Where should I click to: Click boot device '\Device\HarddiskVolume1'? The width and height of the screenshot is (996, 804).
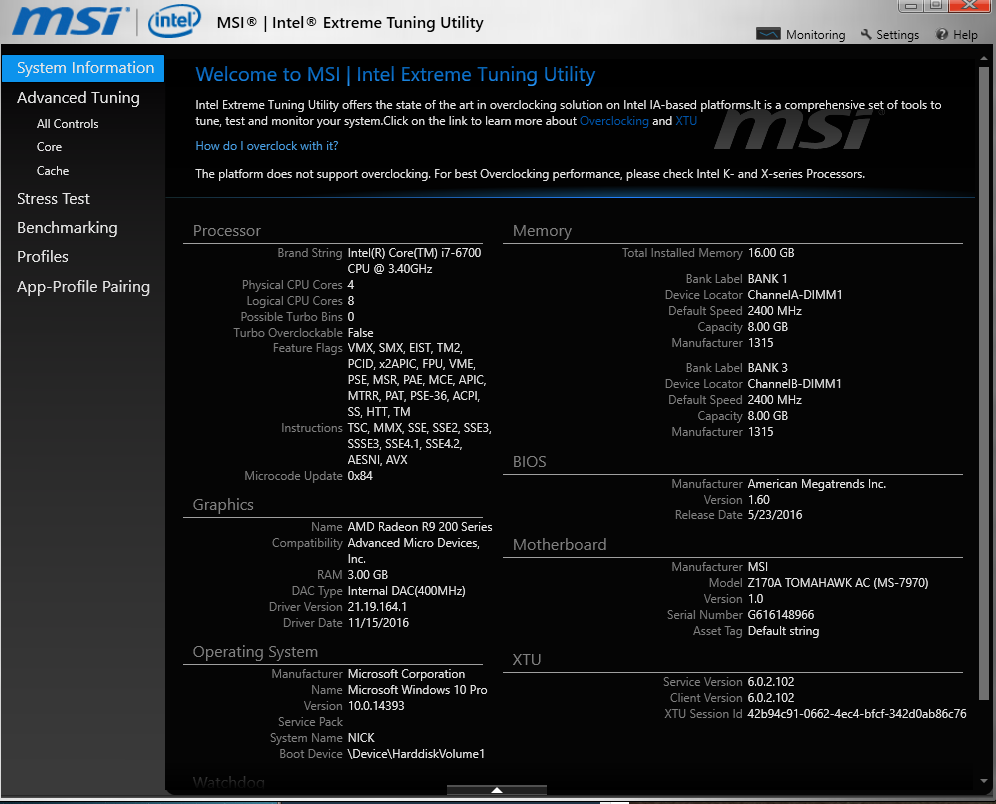coord(415,754)
